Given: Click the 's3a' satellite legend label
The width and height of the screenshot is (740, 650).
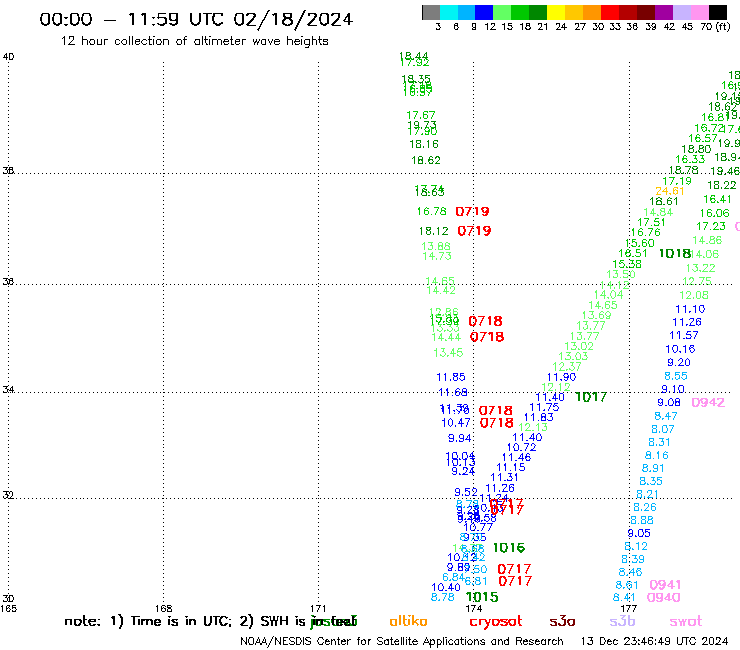Looking at the screenshot, I should tap(562, 621).
